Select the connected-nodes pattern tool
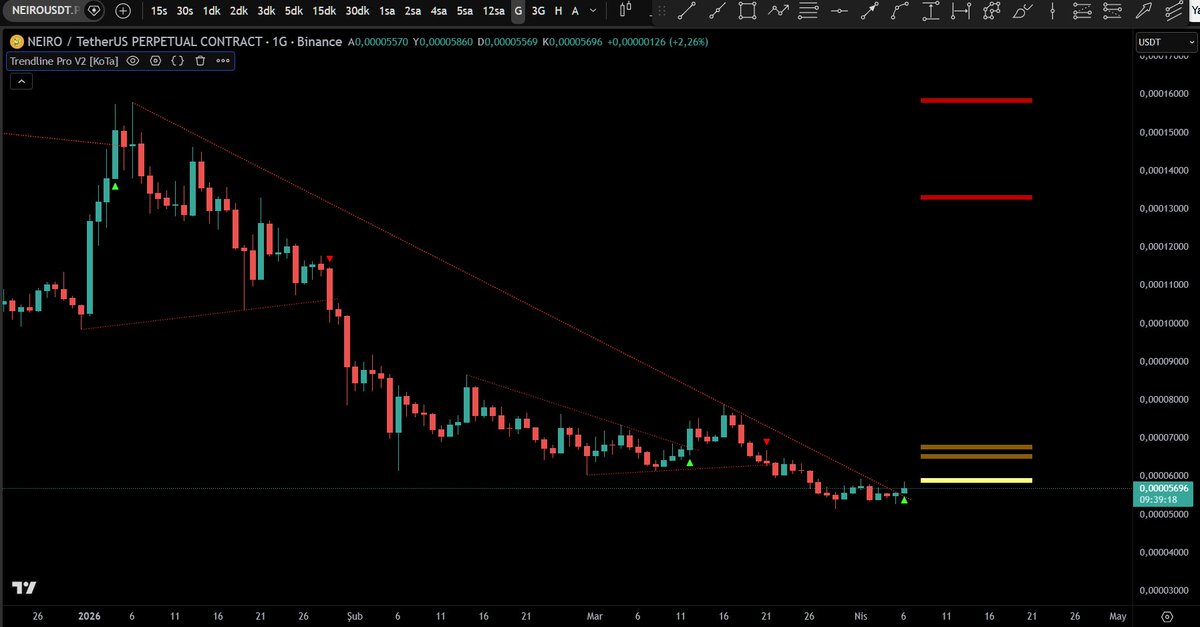 coord(992,10)
